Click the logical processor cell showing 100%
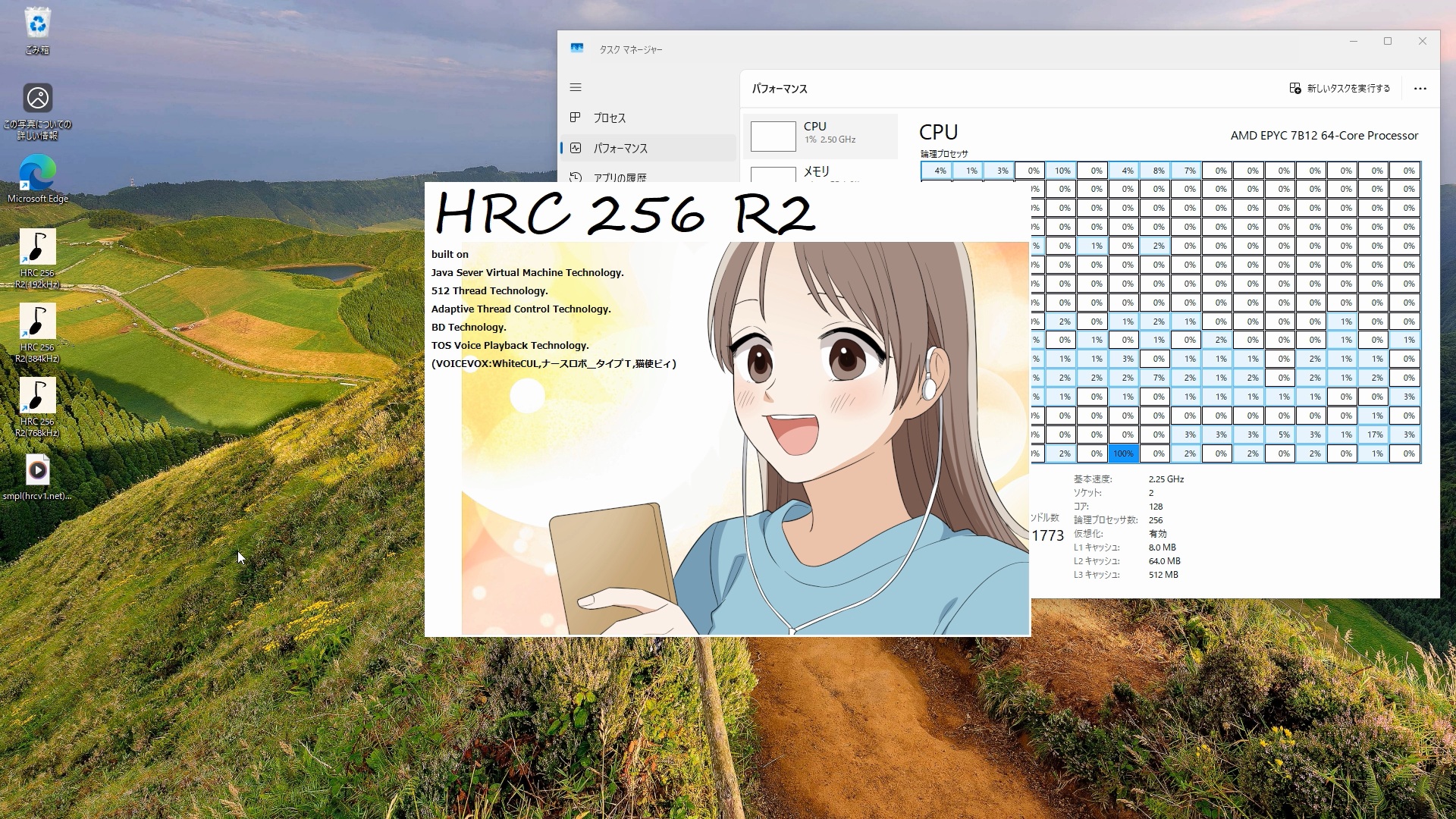Screen dimensions: 1456x819 tap(1123, 453)
